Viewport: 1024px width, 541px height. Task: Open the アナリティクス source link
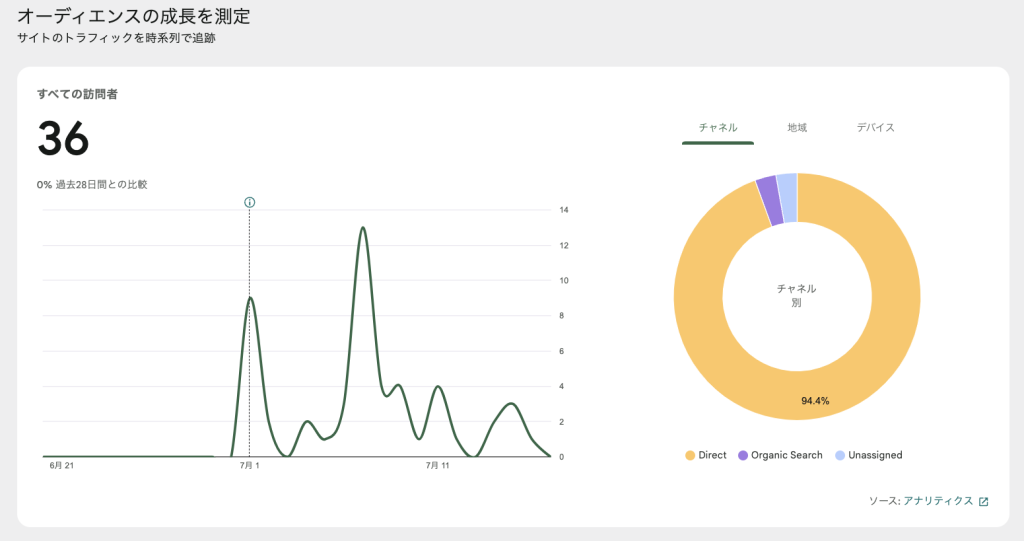937,502
